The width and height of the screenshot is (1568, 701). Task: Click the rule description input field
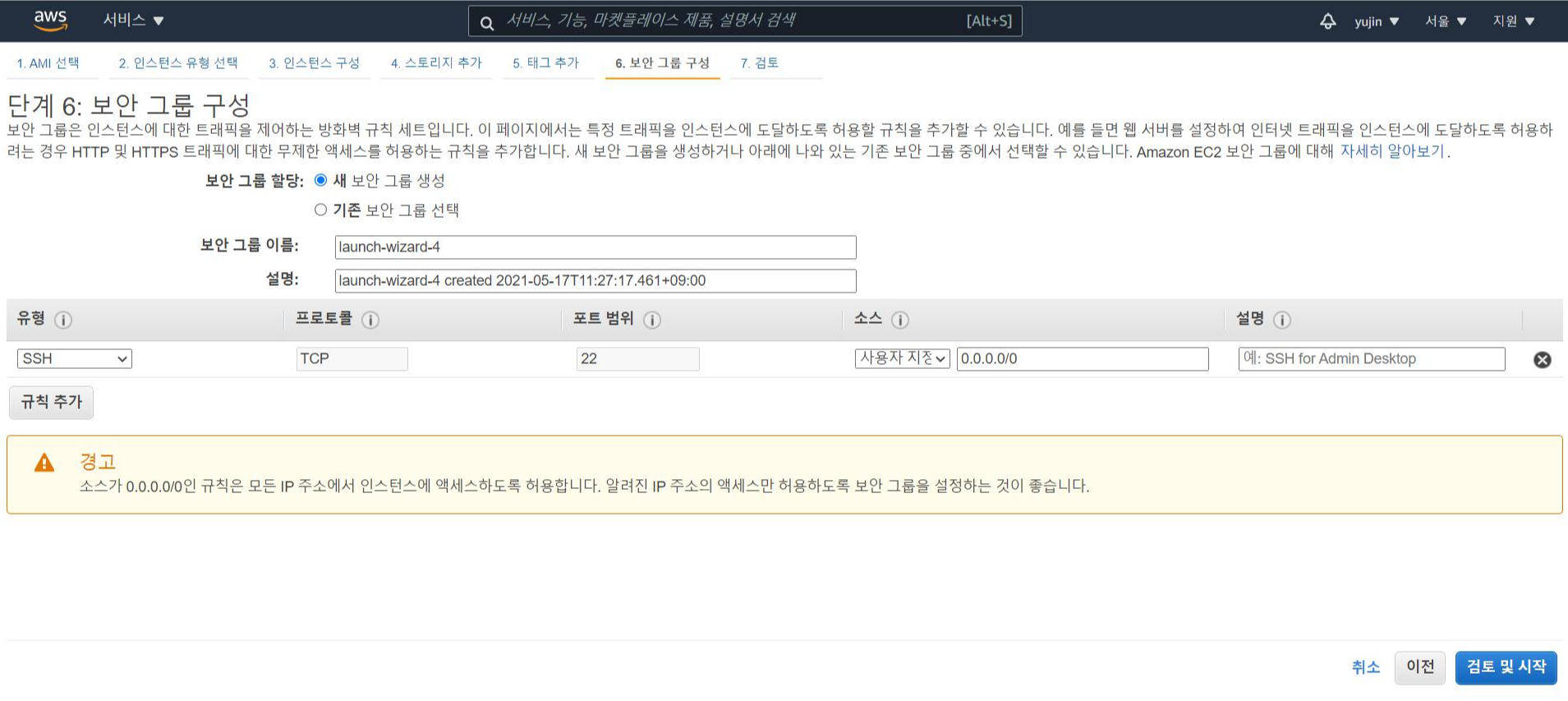pos(1372,358)
